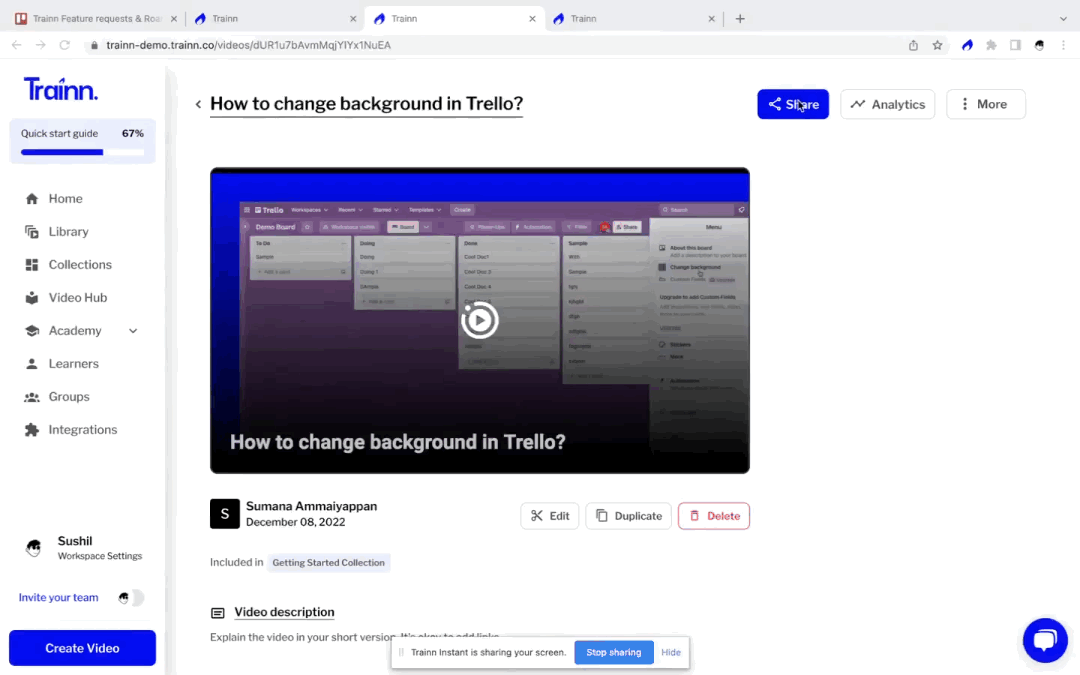Click the Video description heading
Screen dimensions: 1080x675
(x=284, y=612)
